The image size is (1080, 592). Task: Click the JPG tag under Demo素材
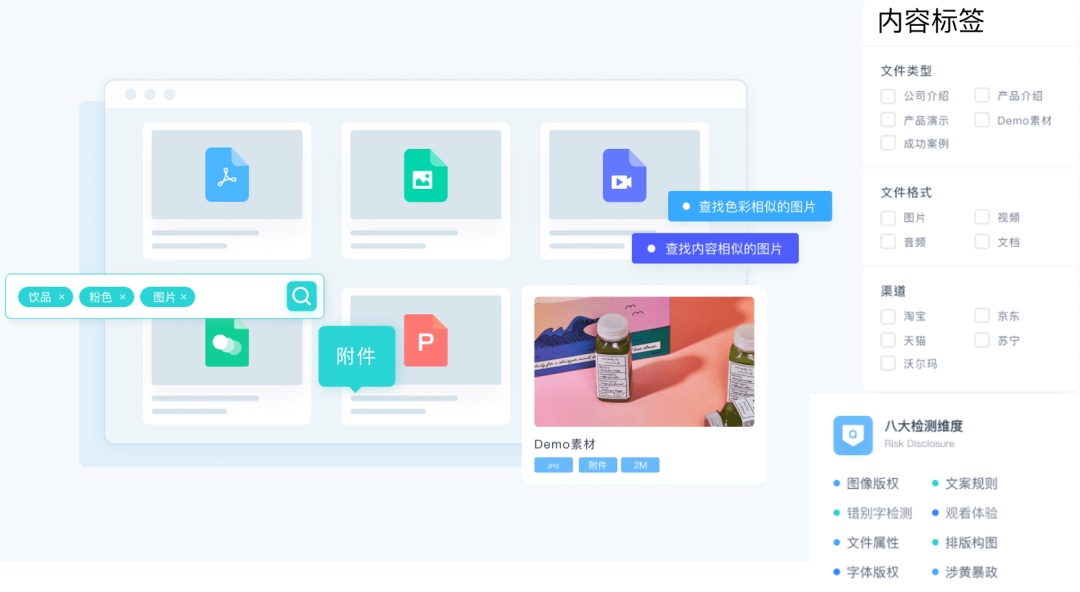[553, 465]
